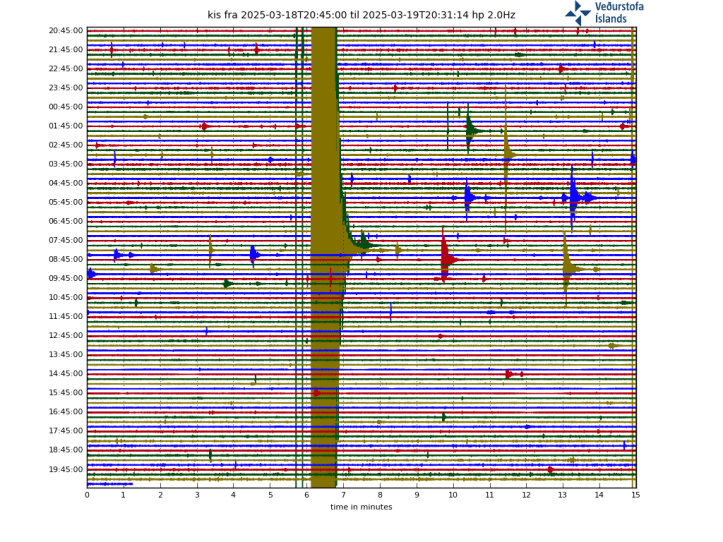Select the 03:45:00 time label
The image size is (723, 542).
[65, 164]
